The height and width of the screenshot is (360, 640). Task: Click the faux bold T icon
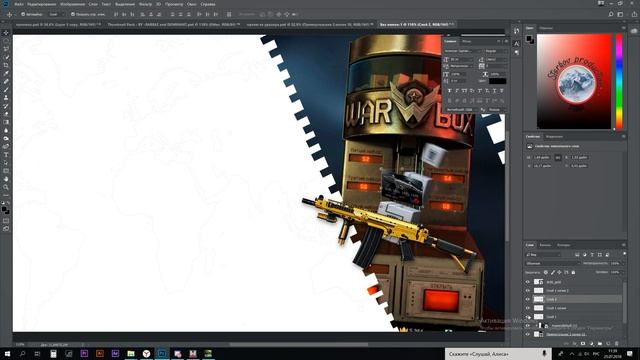(449, 91)
